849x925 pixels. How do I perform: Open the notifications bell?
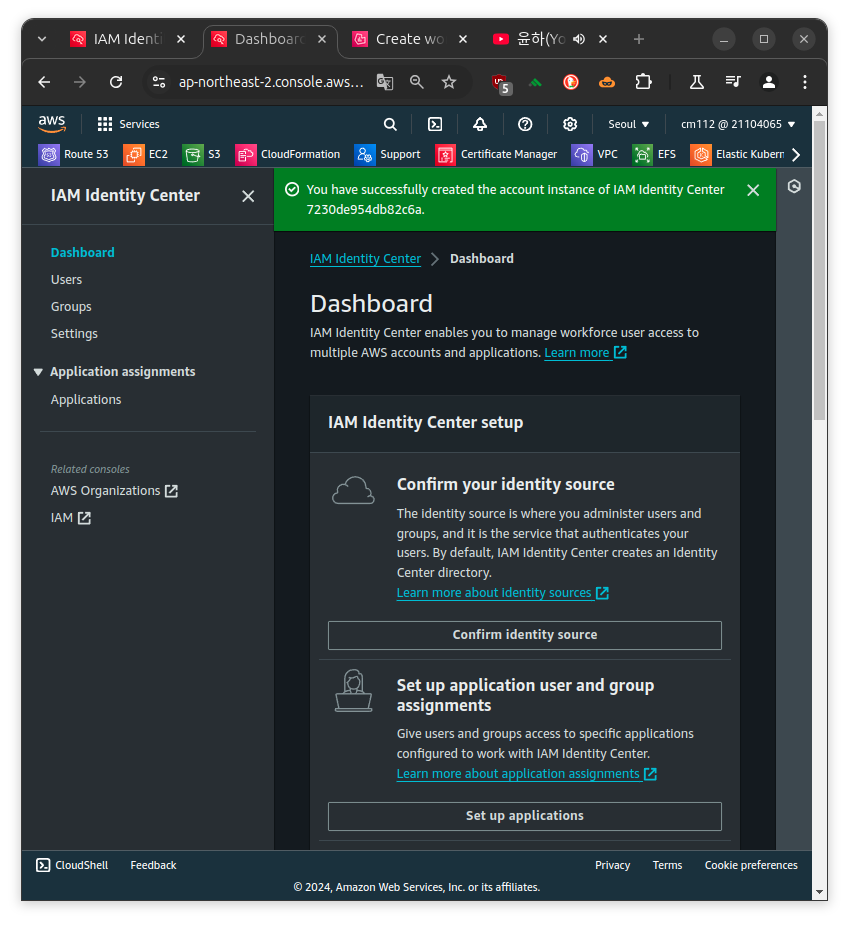coord(480,124)
